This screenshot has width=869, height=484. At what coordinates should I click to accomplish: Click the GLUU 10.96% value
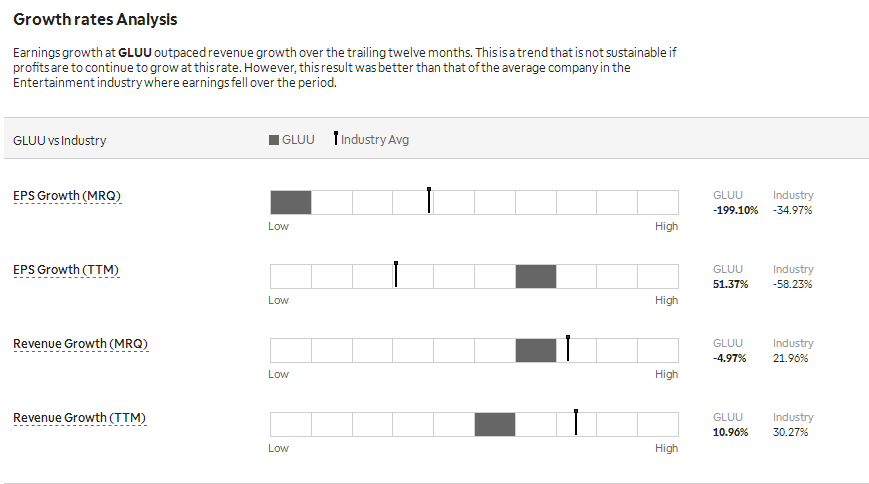pos(730,432)
